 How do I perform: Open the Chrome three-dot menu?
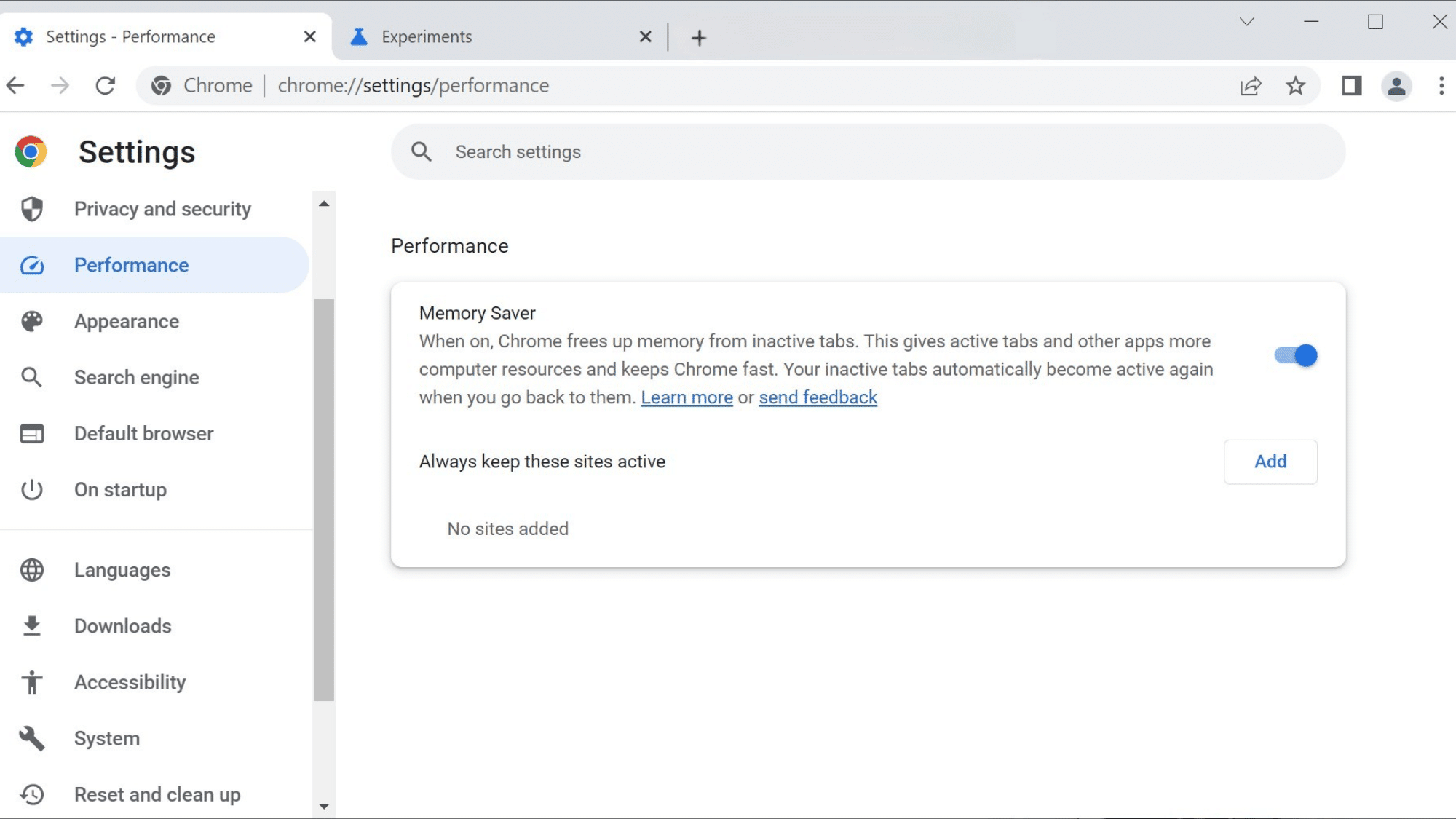coord(1441,85)
